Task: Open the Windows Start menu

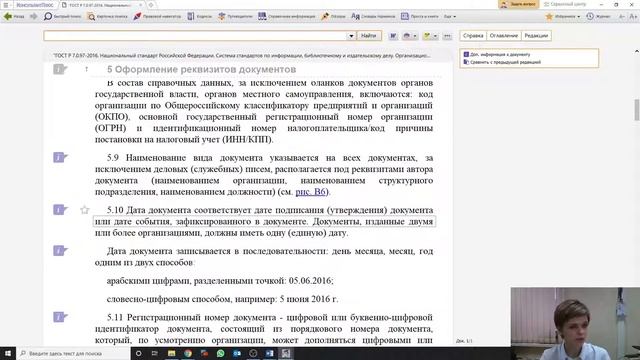Action: (8, 353)
